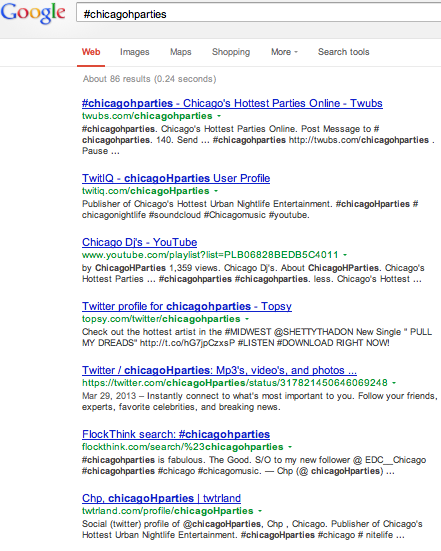This screenshot has width=441, height=551.
Task: Open Search tools
Action: pos(344,52)
